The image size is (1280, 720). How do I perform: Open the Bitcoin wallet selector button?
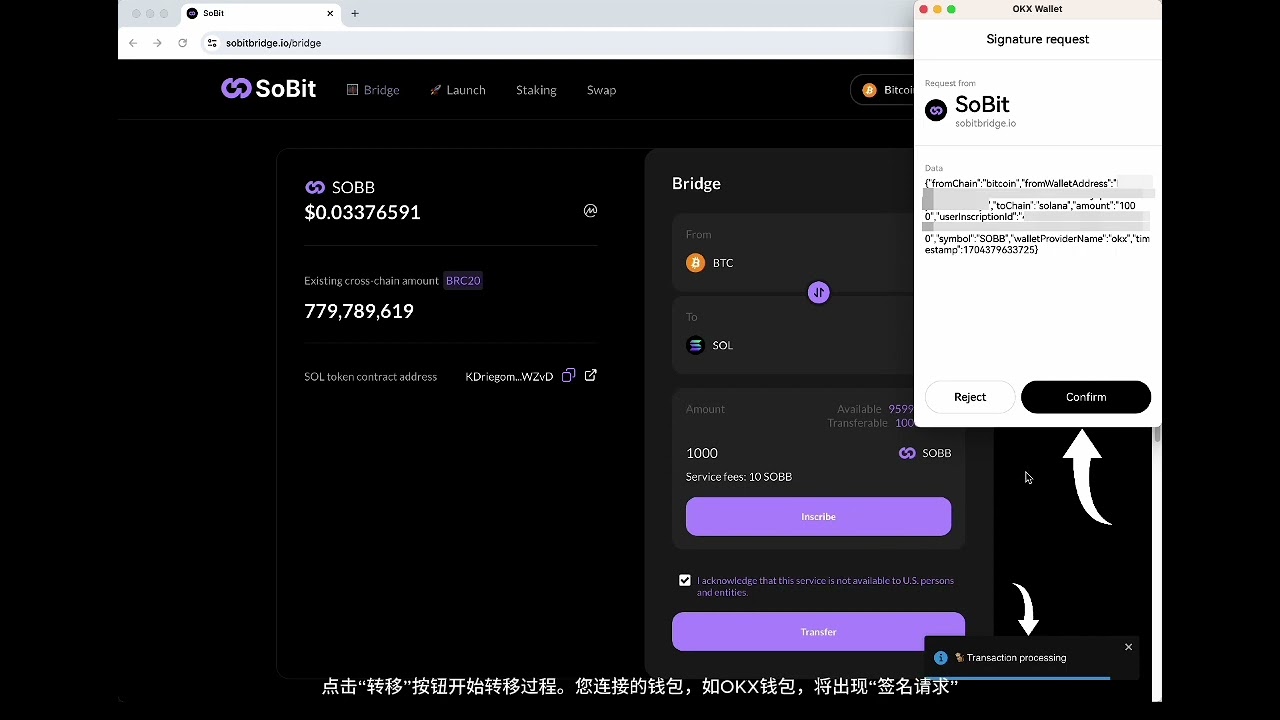coord(884,90)
